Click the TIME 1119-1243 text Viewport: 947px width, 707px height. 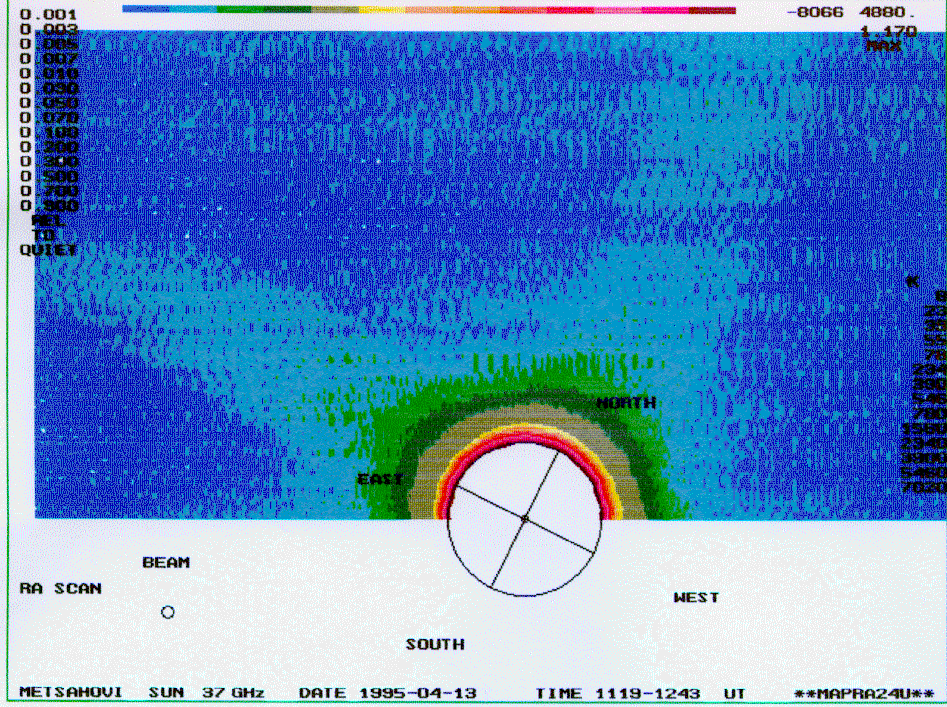click(618, 694)
